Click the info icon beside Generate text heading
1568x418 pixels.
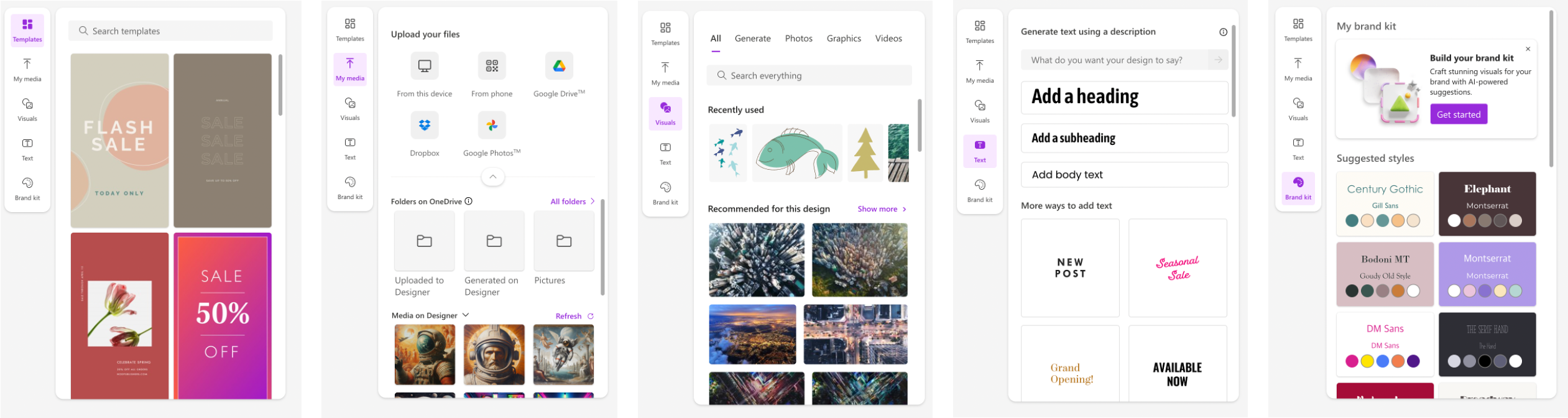click(1223, 32)
